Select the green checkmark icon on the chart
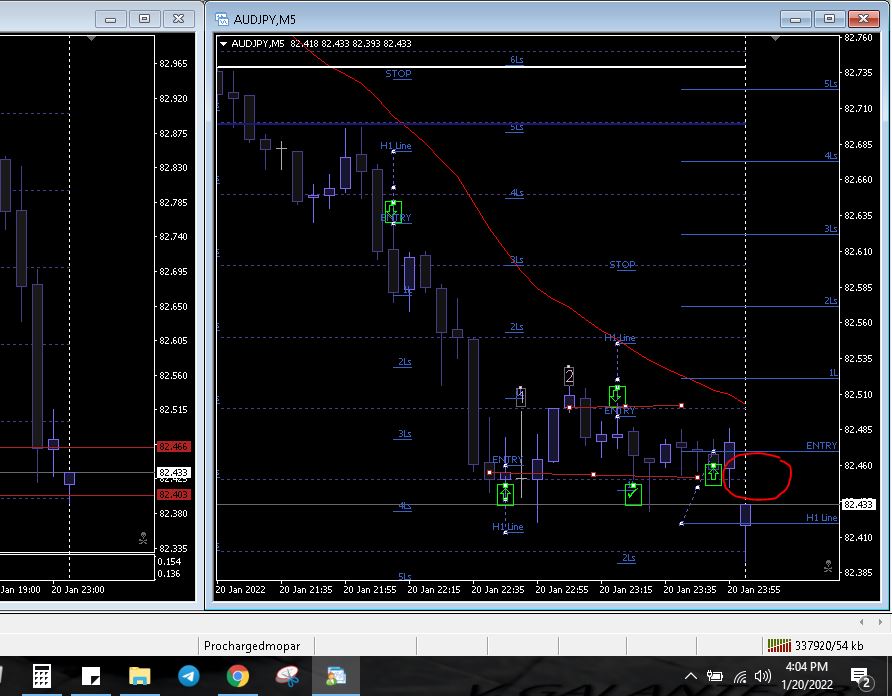892x696 pixels. [633, 494]
